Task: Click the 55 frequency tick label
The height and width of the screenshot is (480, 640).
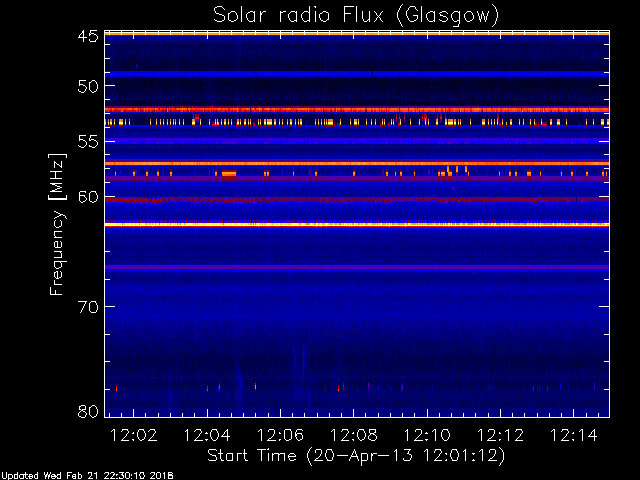Action: [88, 142]
